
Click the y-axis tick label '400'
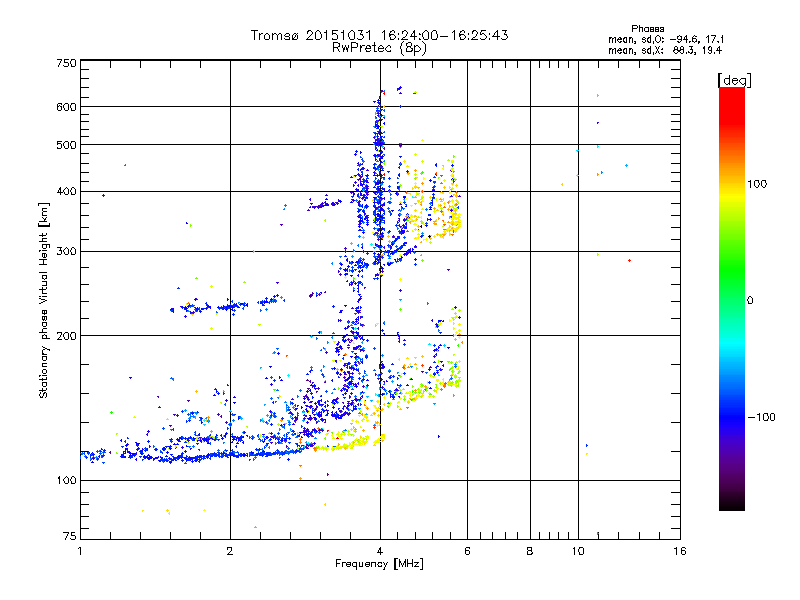[67, 192]
